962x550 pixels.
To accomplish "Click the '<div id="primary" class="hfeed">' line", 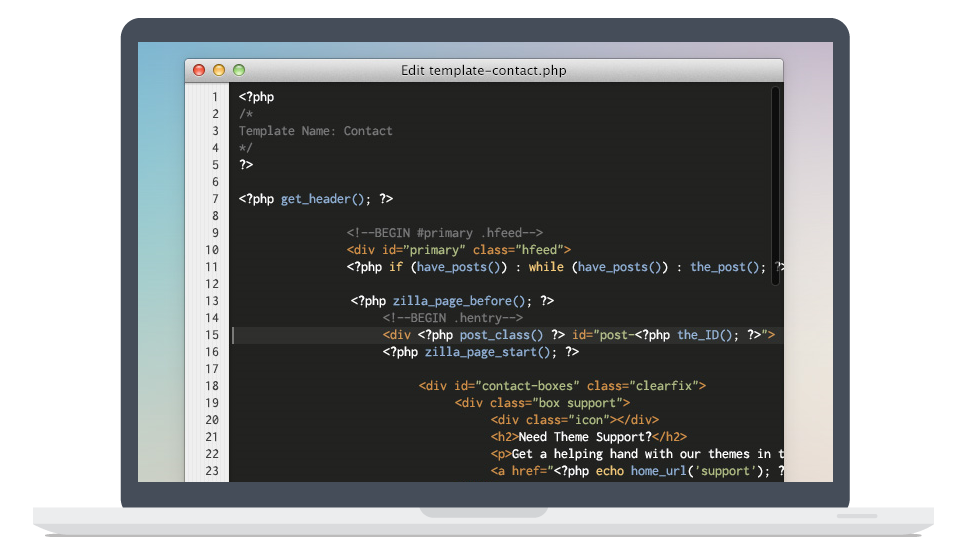I will [459, 250].
